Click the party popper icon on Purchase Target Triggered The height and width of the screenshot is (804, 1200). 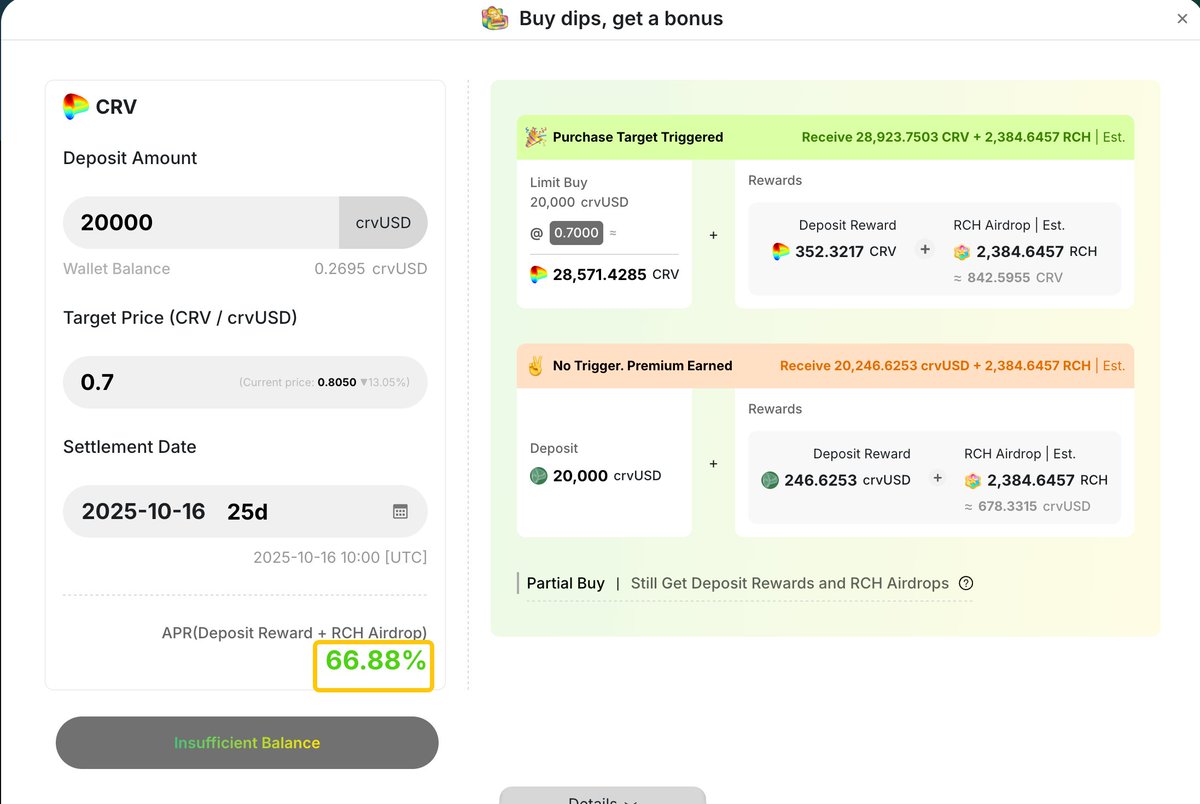536,137
